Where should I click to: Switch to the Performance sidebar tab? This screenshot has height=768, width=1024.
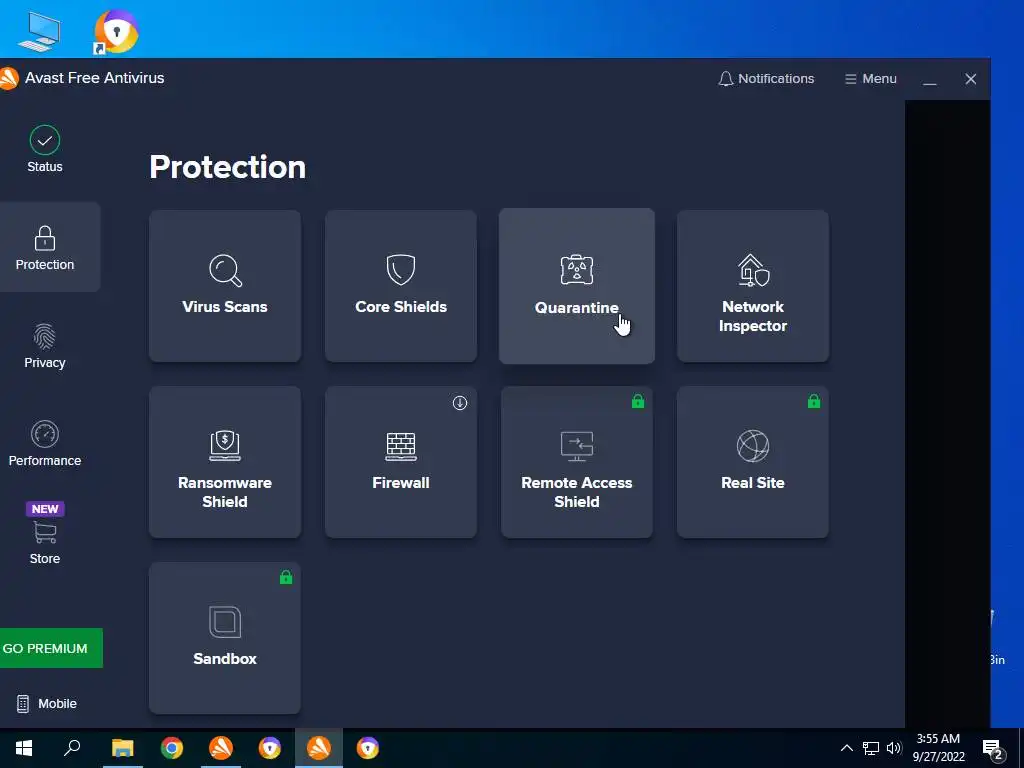click(44, 444)
